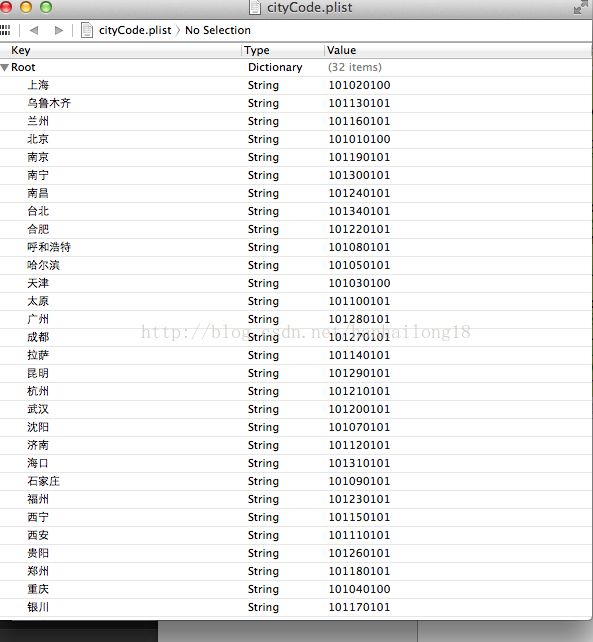Select the 太原 key row
Screen dimensions: 593x642
[x=38, y=301]
